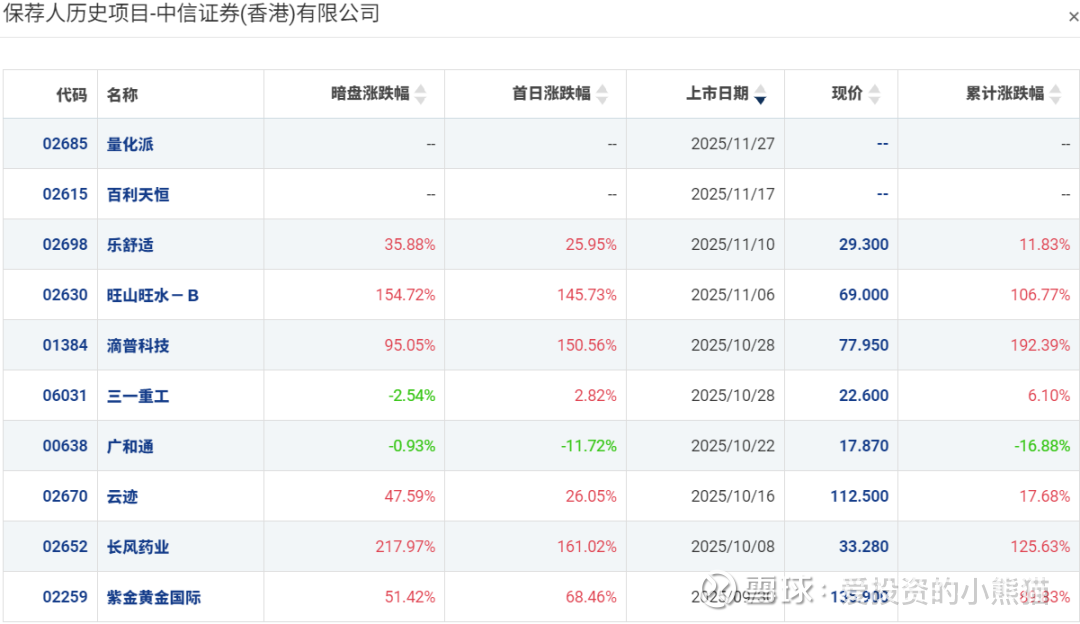Viewport: 1080px width, 624px height.
Task: Select dark-pool change 217.97%
Action: tap(406, 546)
